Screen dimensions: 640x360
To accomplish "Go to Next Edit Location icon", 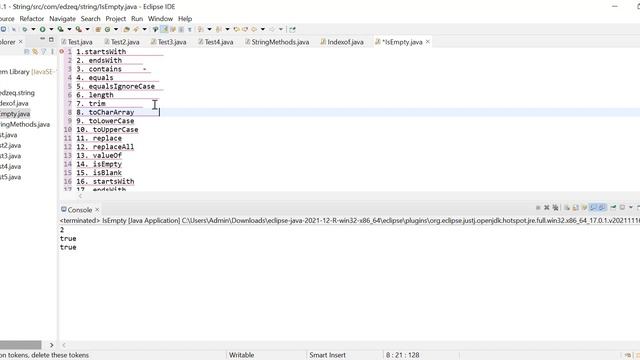I will [x=245, y=29].
